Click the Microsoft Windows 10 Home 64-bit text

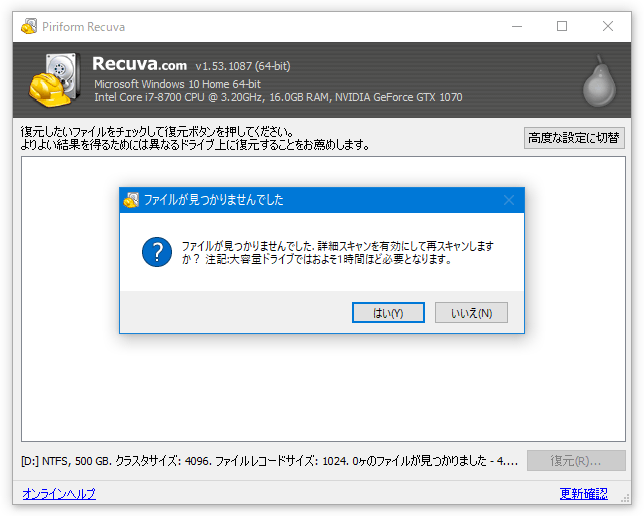(177, 84)
